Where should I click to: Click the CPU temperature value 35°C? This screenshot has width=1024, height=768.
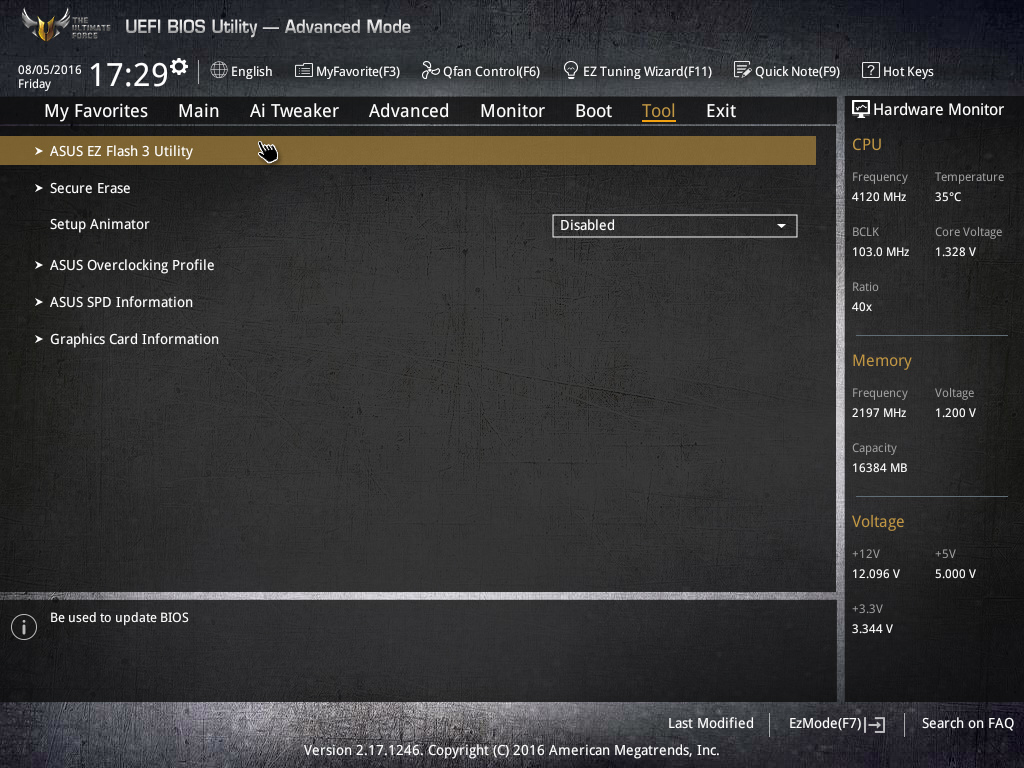(x=948, y=197)
